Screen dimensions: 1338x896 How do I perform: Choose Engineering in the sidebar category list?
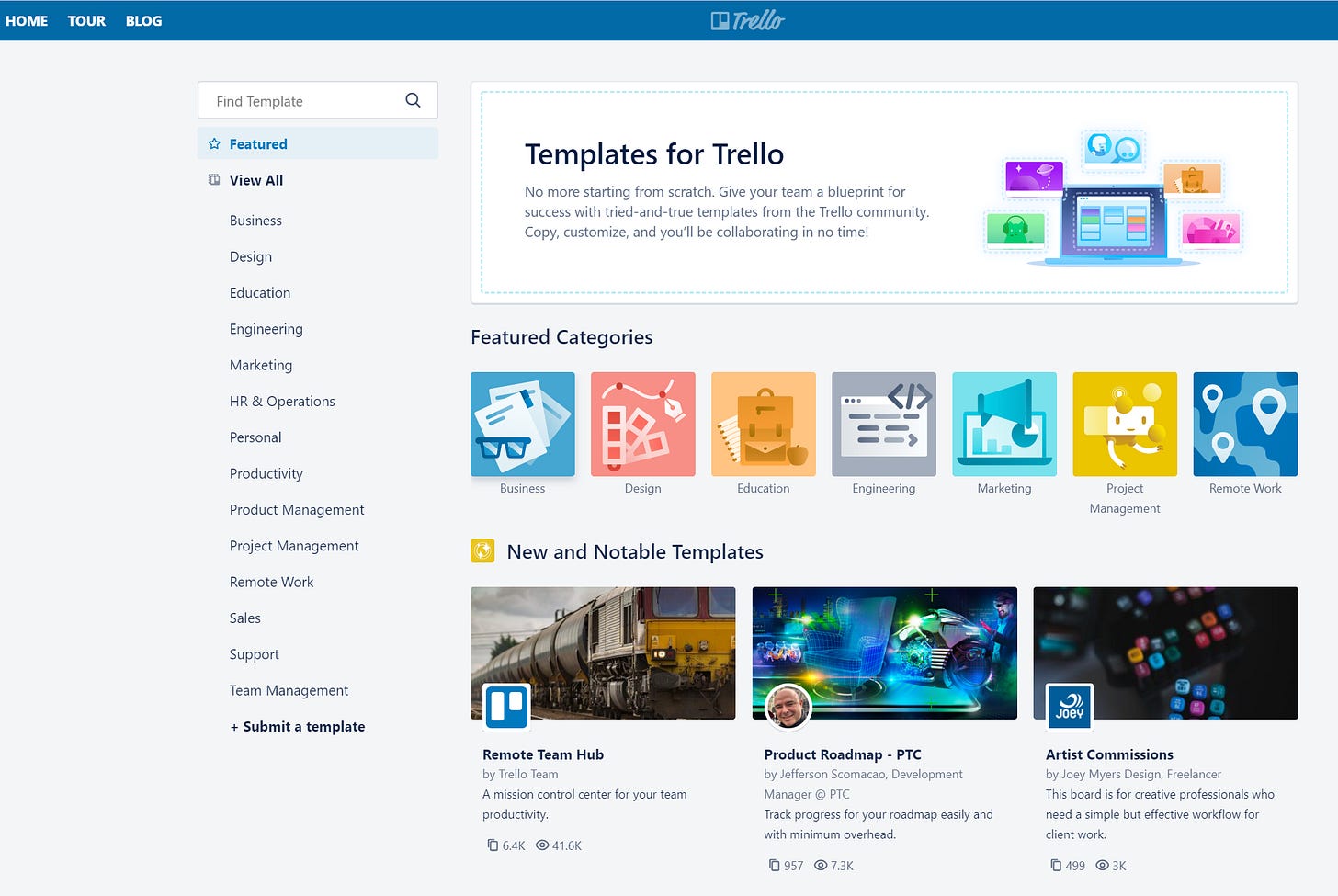[x=266, y=329]
